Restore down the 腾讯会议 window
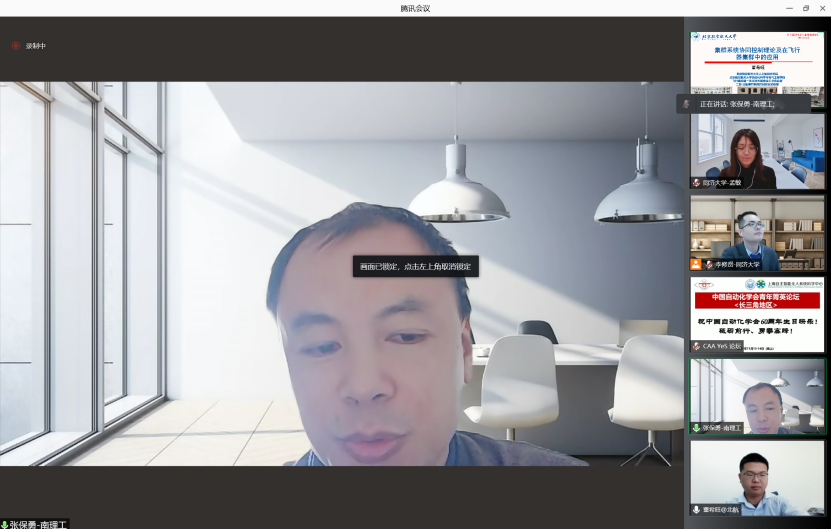This screenshot has height=529, width=831. (806, 8)
